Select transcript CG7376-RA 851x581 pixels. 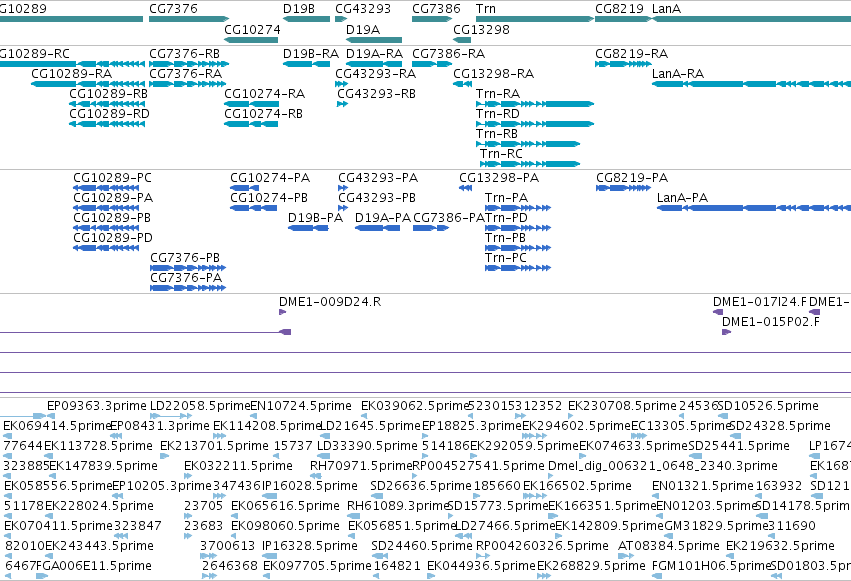click(x=185, y=74)
